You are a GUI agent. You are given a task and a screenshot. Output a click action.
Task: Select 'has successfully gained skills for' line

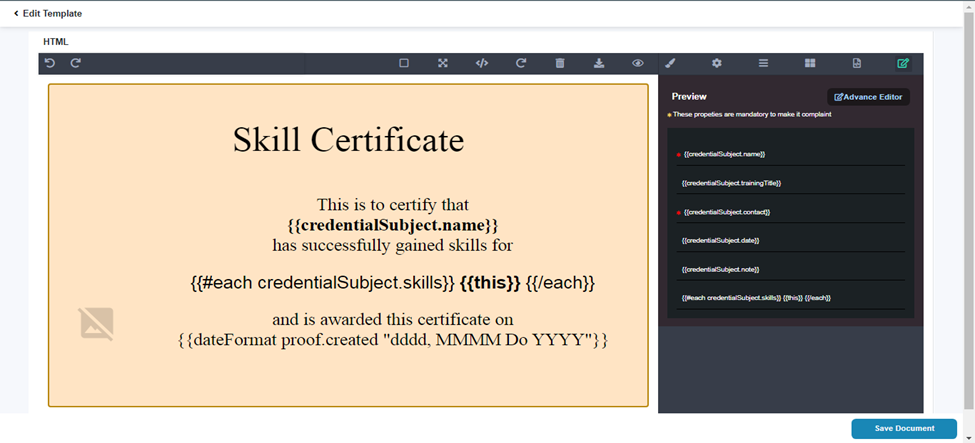pos(392,245)
